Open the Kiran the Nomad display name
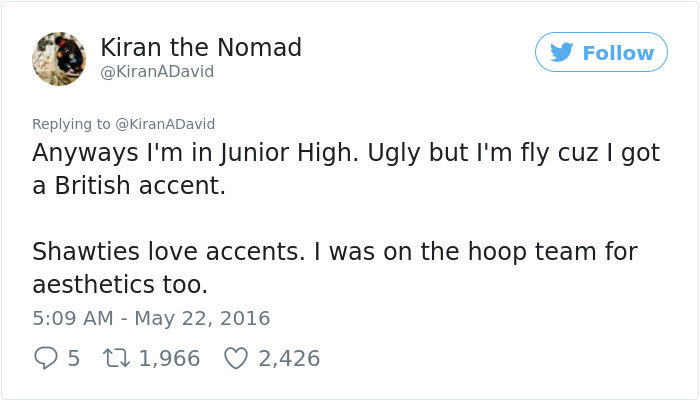This screenshot has width=700, height=401. point(201,47)
